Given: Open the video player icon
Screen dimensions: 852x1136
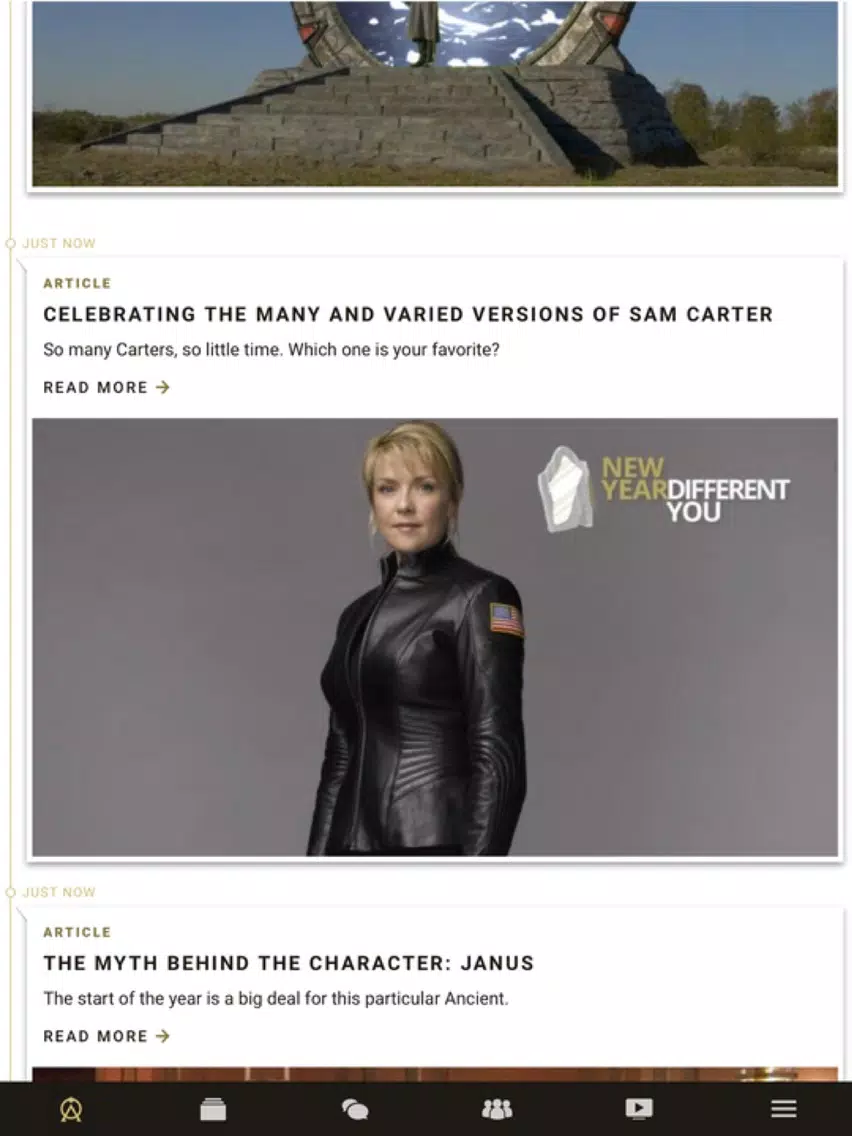Looking at the screenshot, I should point(639,1108).
